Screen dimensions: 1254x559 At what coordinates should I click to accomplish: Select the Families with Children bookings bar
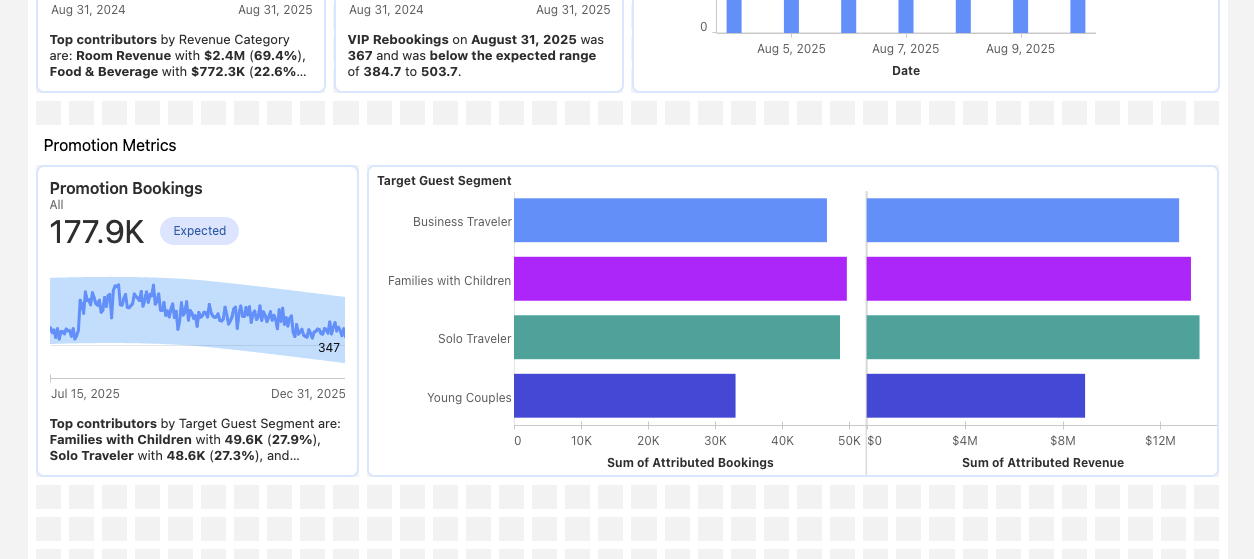(x=680, y=279)
